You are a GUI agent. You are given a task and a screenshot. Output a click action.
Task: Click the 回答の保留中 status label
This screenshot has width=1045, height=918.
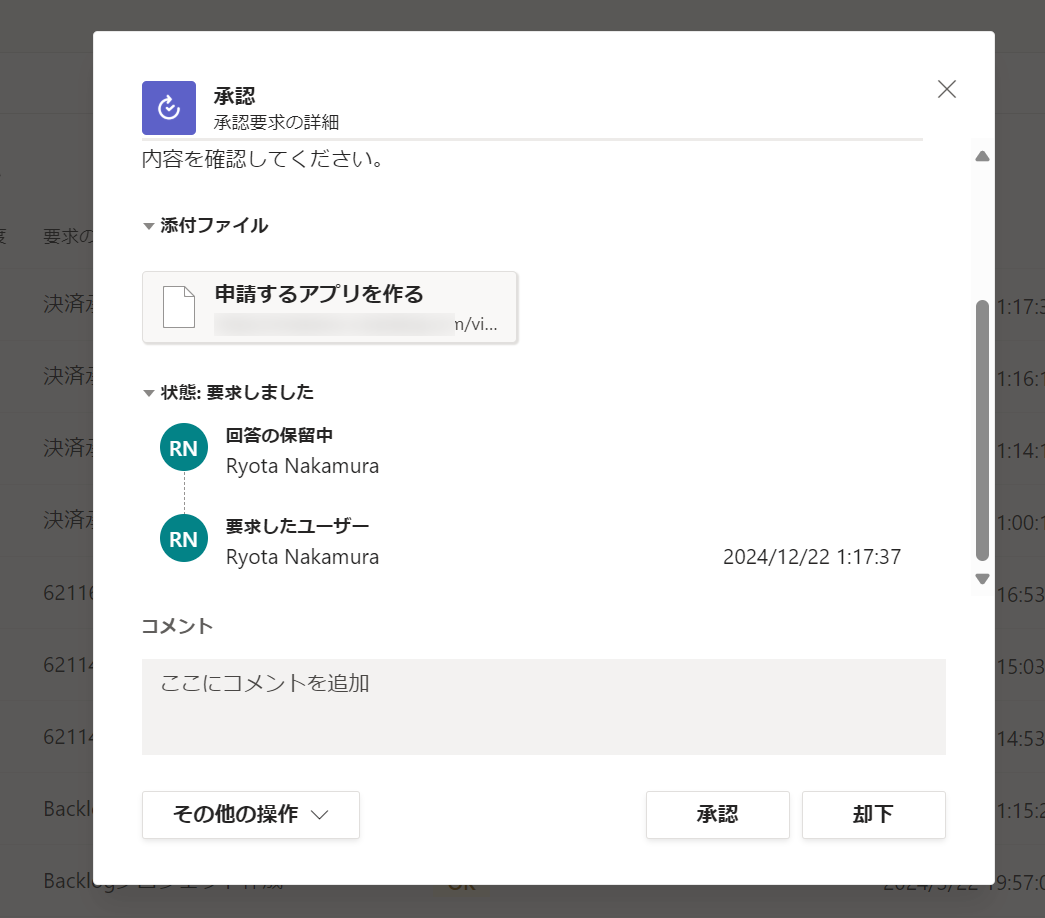pos(279,435)
